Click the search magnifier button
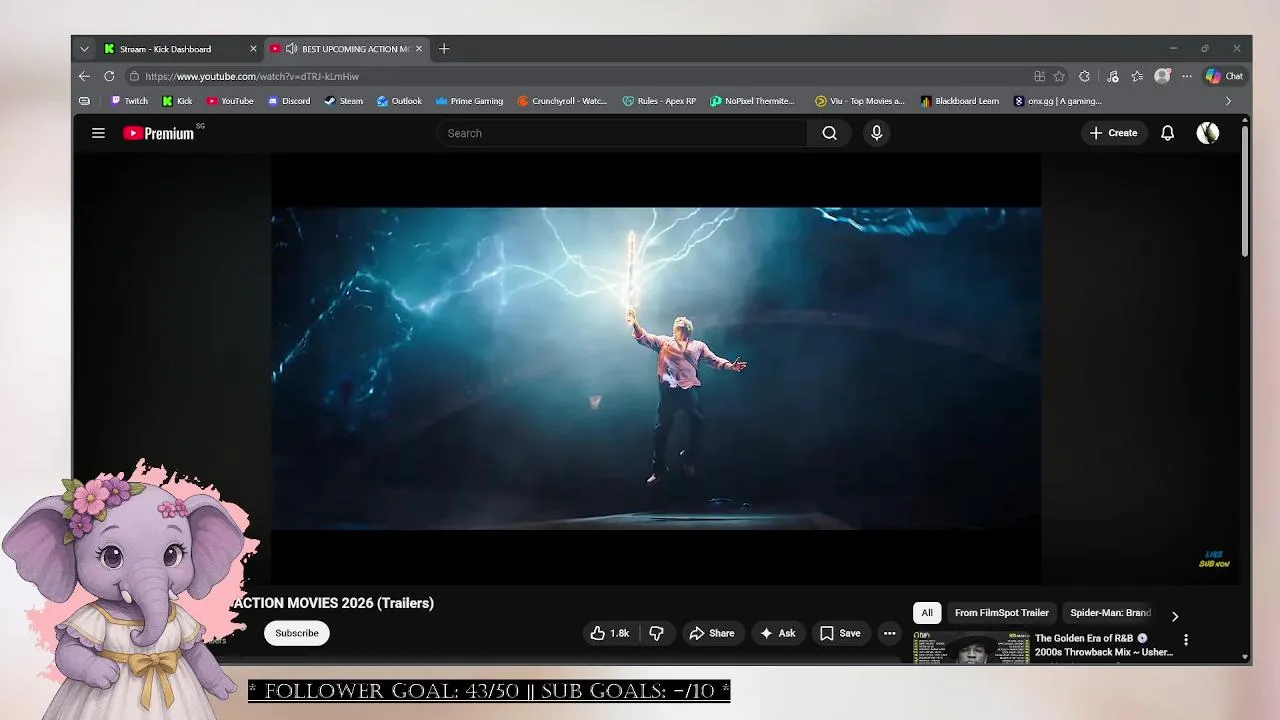1280x720 pixels. (x=829, y=133)
